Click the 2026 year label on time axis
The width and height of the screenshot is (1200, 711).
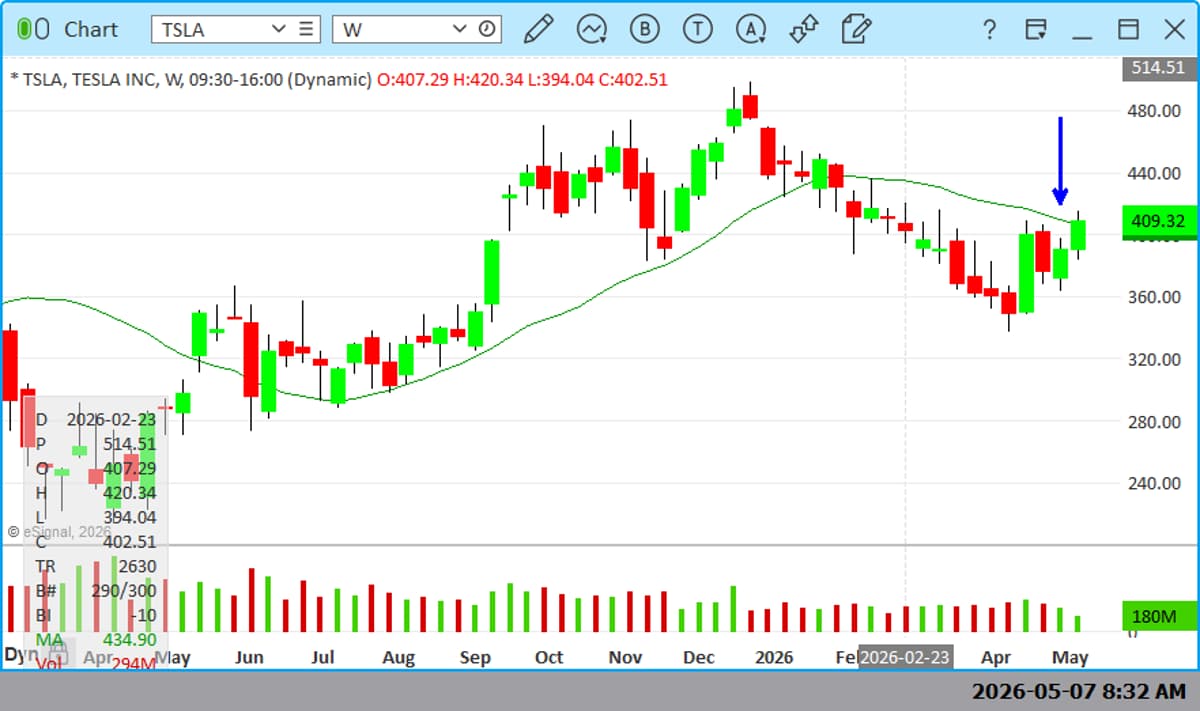tap(774, 657)
